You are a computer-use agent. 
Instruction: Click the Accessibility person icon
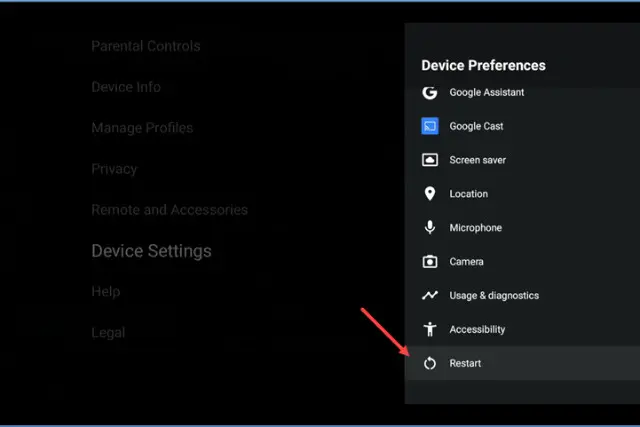coord(430,330)
